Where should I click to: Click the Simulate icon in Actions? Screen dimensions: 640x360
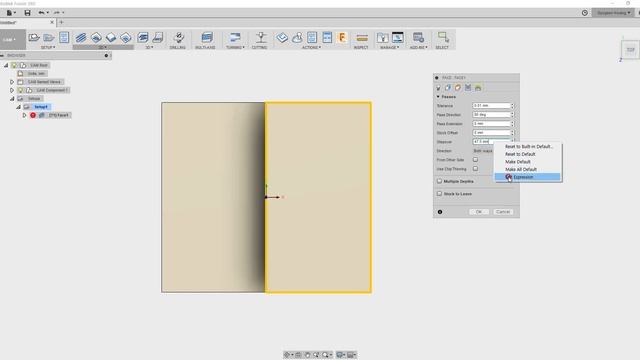[297, 38]
